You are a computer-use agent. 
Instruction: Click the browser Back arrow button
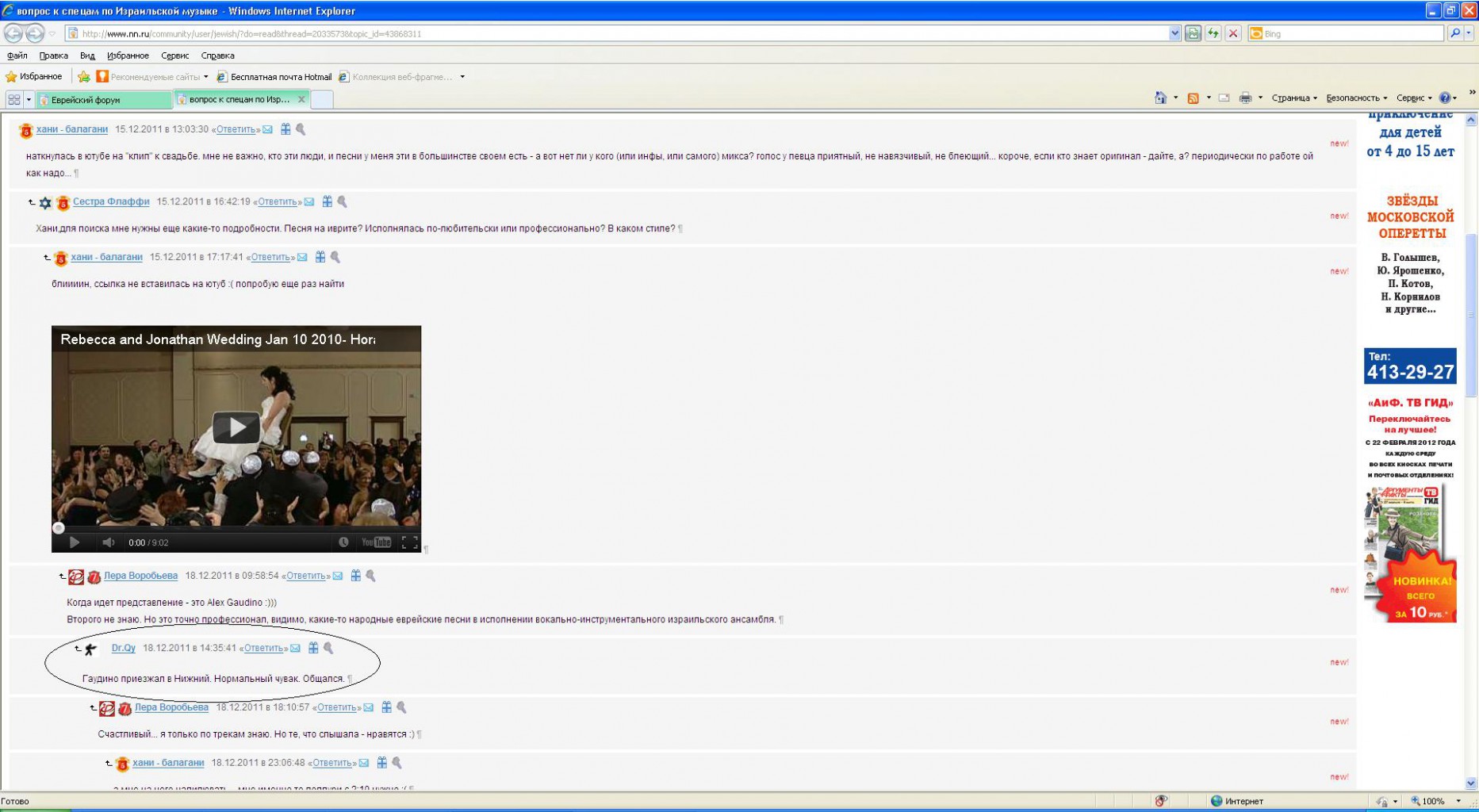click(x=13, y=33)
